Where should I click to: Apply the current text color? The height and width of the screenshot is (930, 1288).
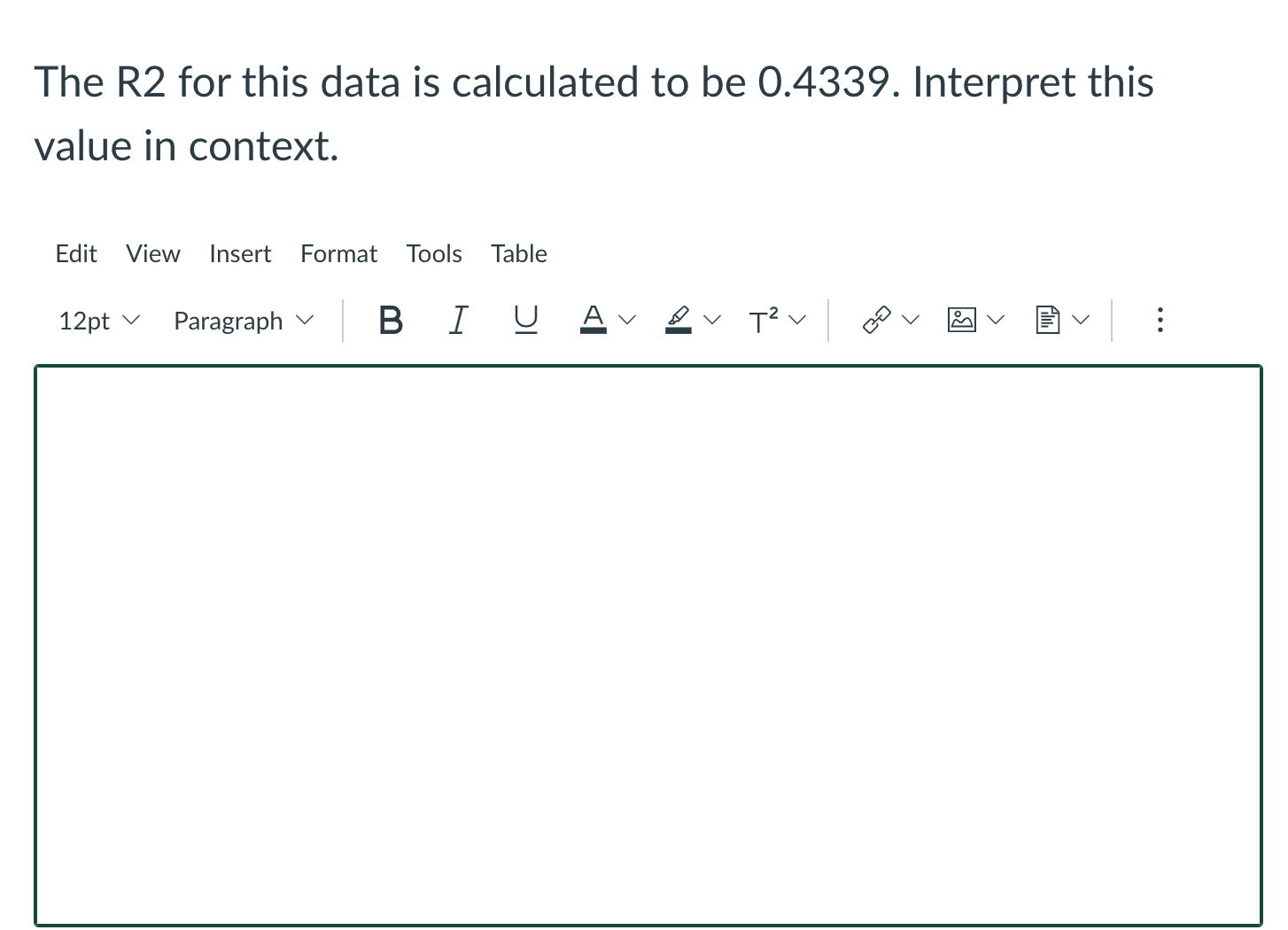(x=594, y=321)
